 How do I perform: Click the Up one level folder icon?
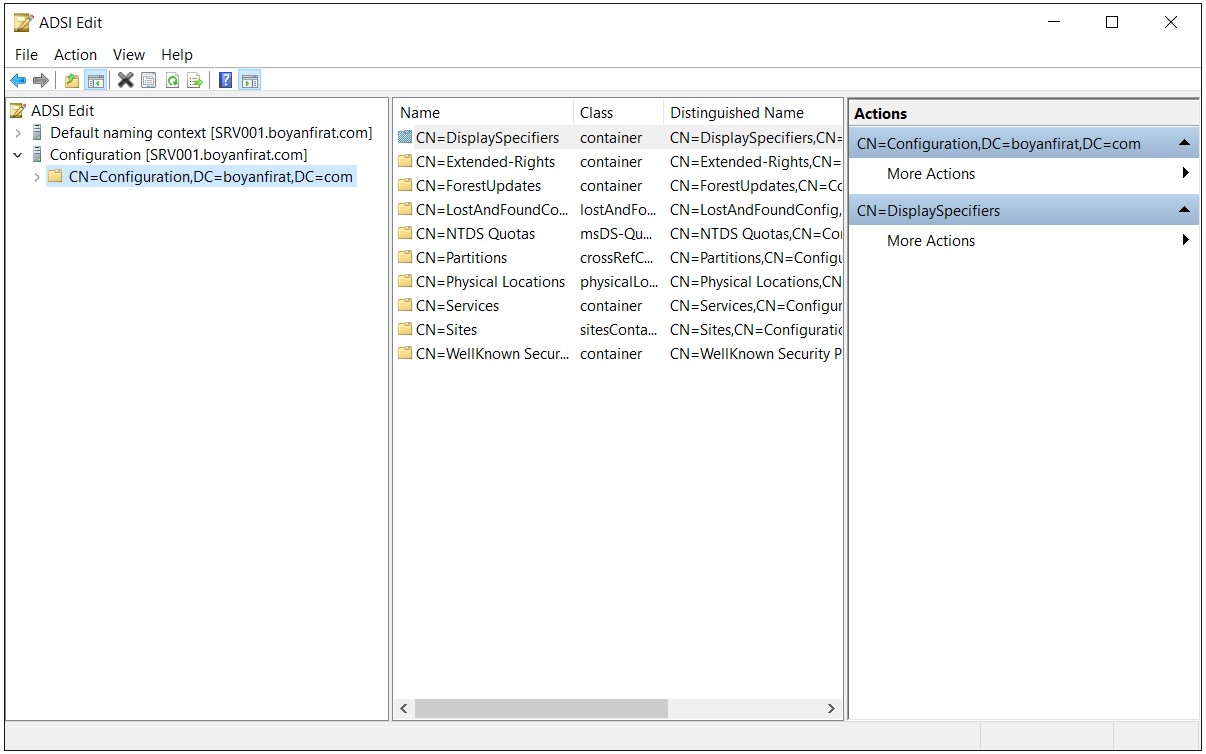[x=72, y=81]
